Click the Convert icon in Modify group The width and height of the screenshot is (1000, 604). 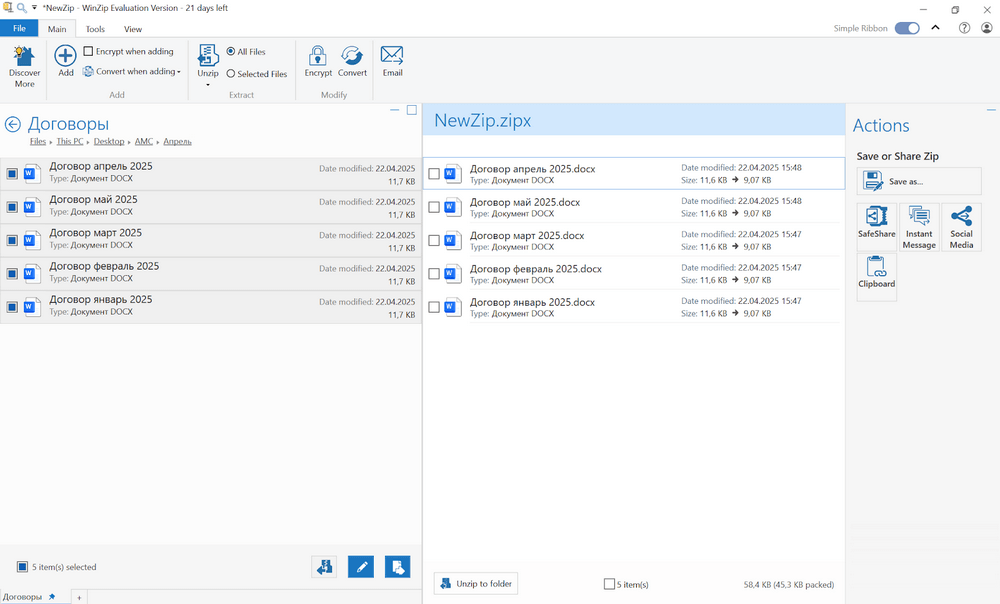(x=352, y=55)
